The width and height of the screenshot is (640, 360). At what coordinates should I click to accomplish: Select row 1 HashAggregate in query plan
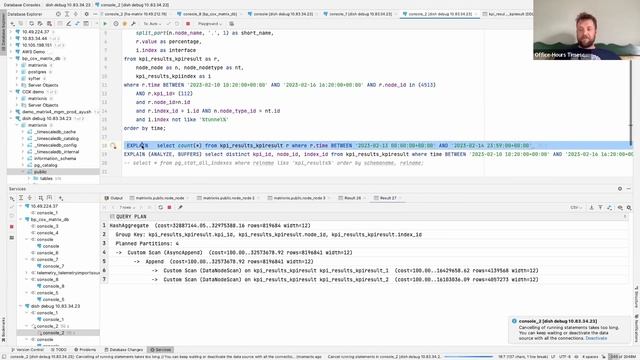(x=364, y=226)
